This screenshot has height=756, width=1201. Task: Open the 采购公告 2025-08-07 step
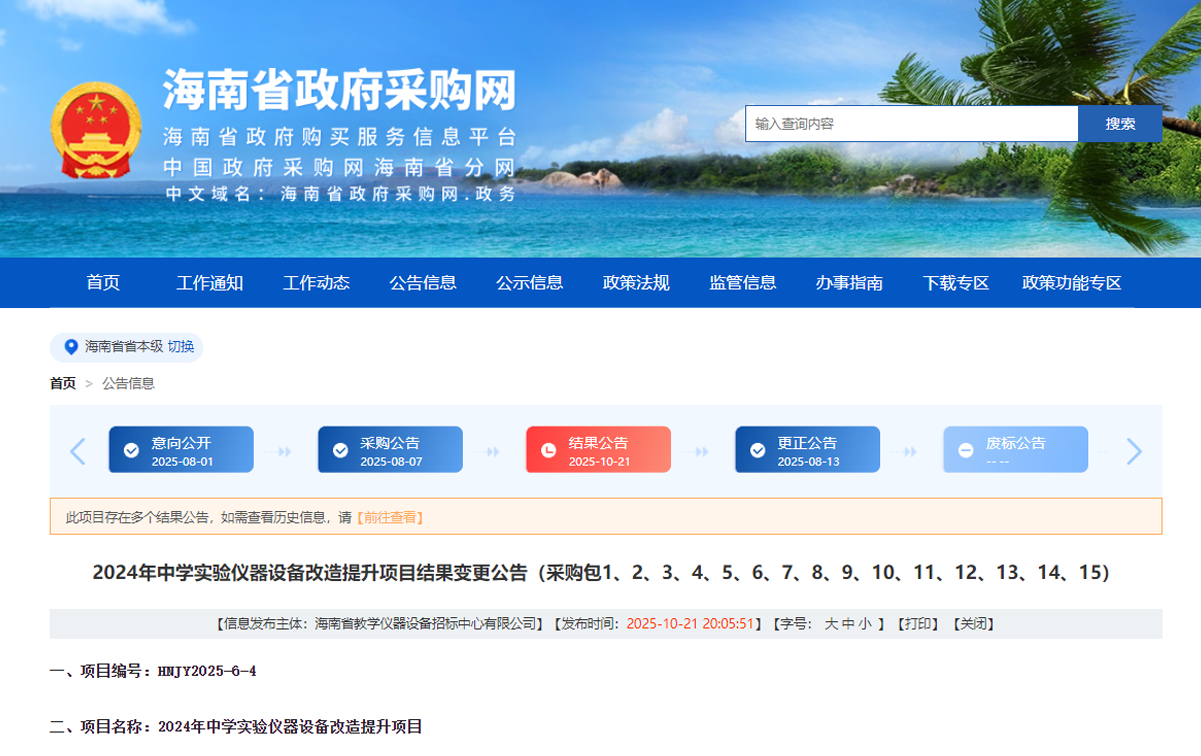(390, 450)
